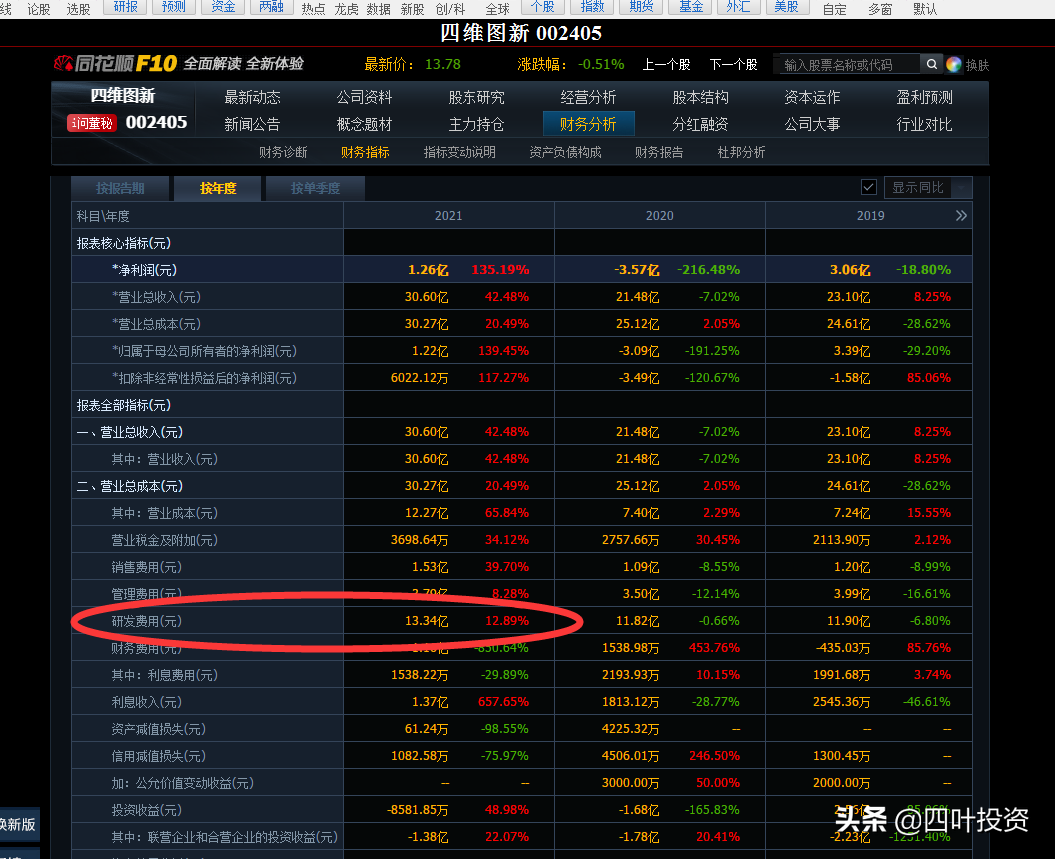Screen dimensions: 1055x859
Task: Click 热点 in top toolbar
Action: [x=313, y=9]
